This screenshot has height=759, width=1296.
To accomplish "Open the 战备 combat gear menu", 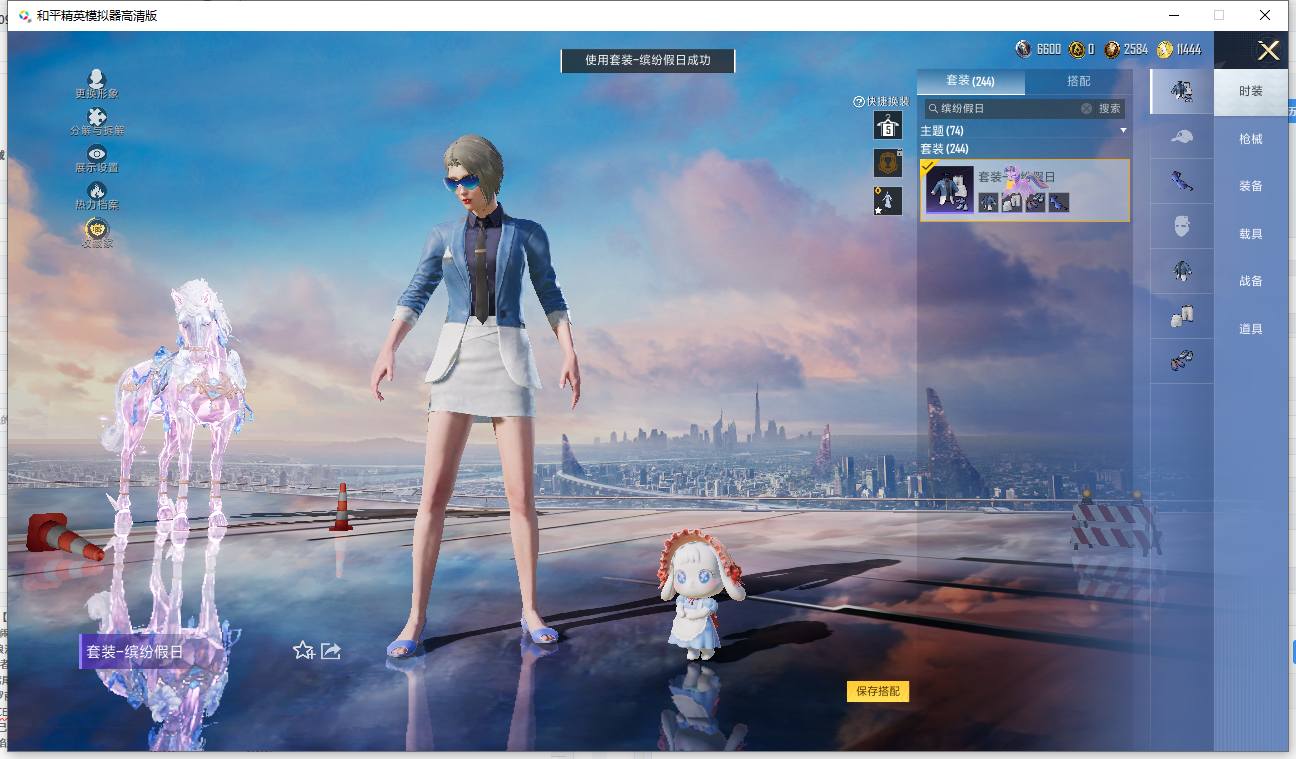I will coord(1251,281).
